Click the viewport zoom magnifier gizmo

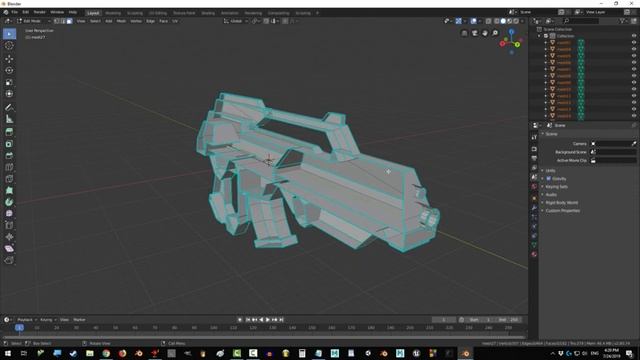[495, 33]
